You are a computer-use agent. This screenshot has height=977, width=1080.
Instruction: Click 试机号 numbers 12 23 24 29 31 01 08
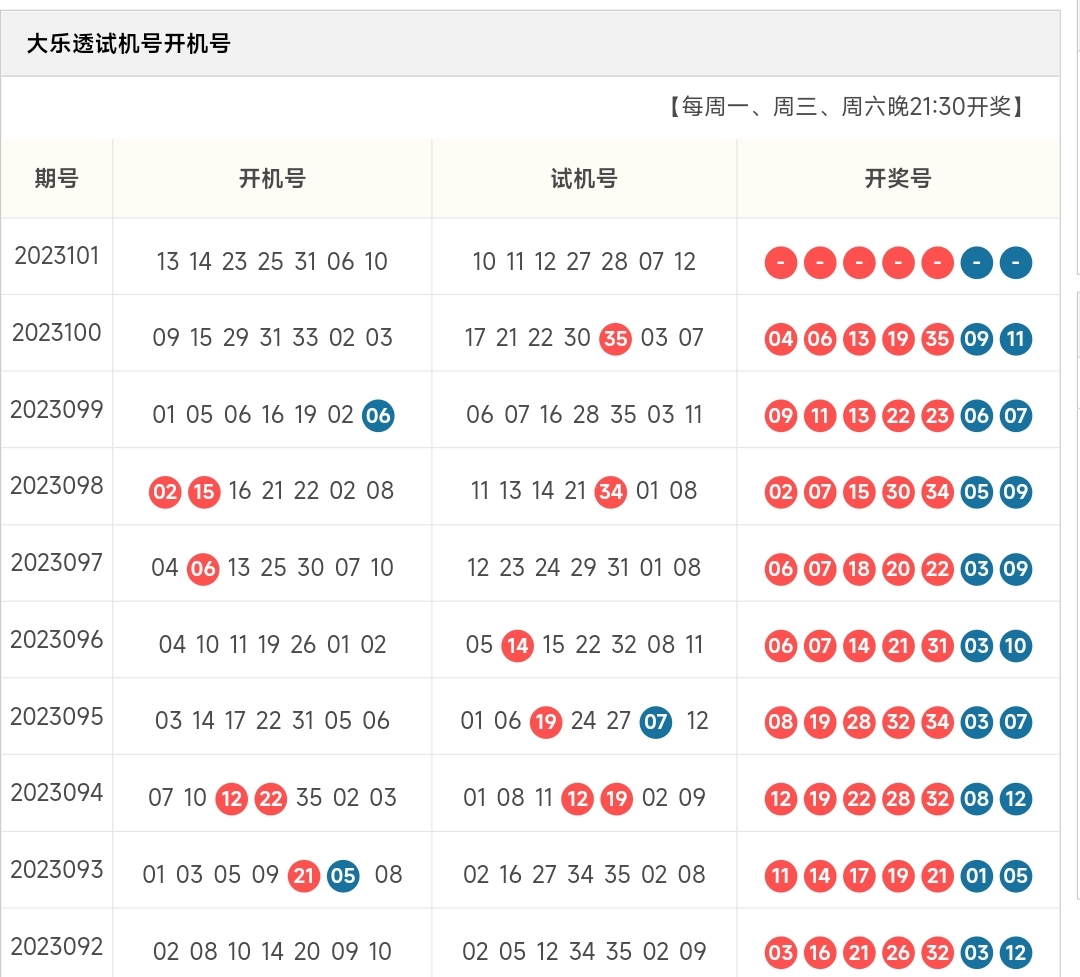pos(584,568)
